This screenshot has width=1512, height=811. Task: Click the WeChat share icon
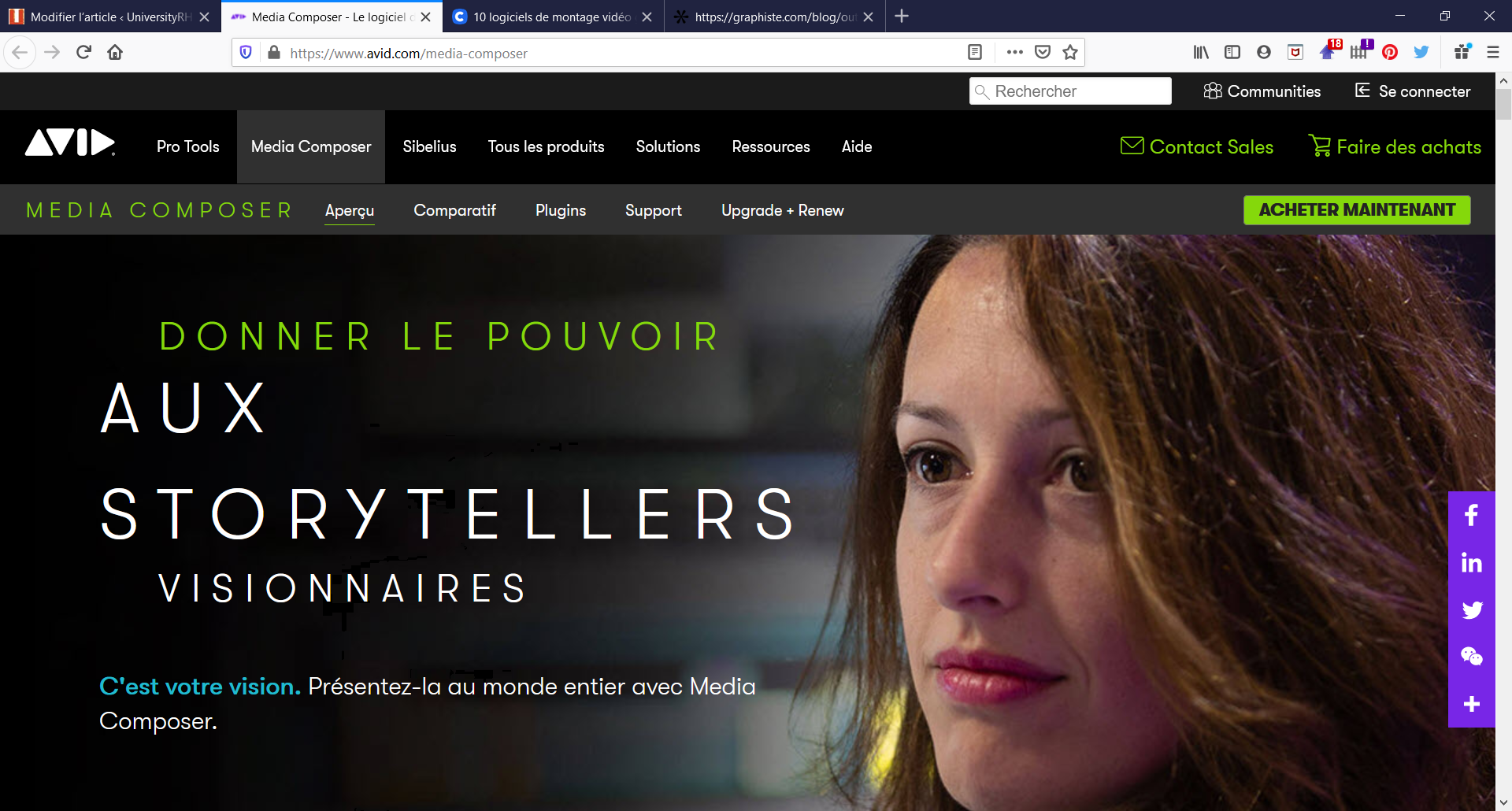[1471, 657]
